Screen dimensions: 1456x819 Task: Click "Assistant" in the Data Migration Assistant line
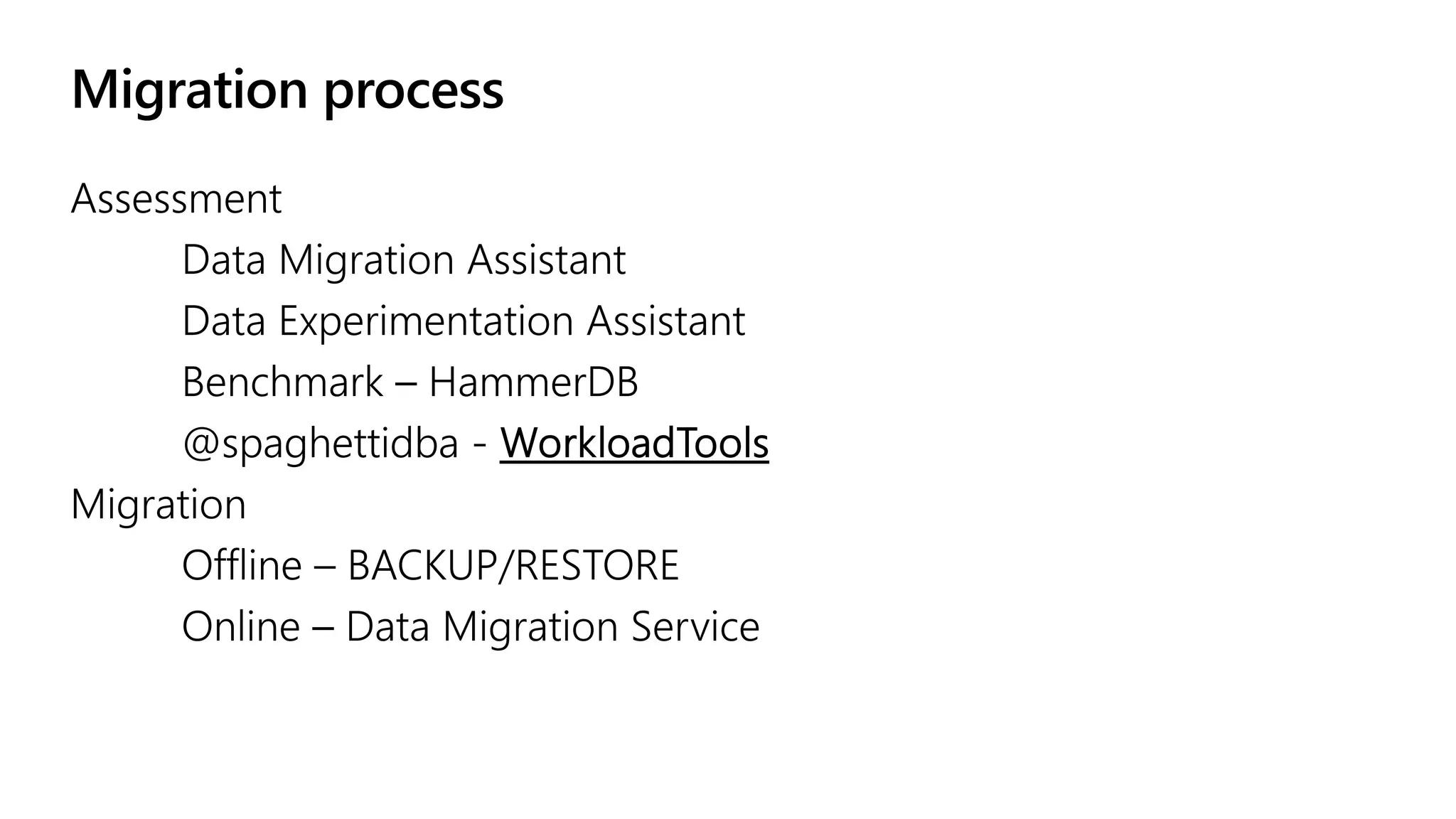(546, 260)
